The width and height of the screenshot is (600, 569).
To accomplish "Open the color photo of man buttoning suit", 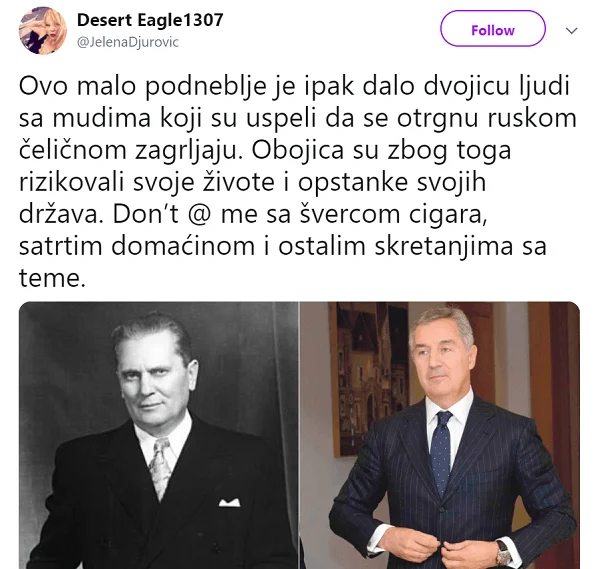I will tap(440, 435).
